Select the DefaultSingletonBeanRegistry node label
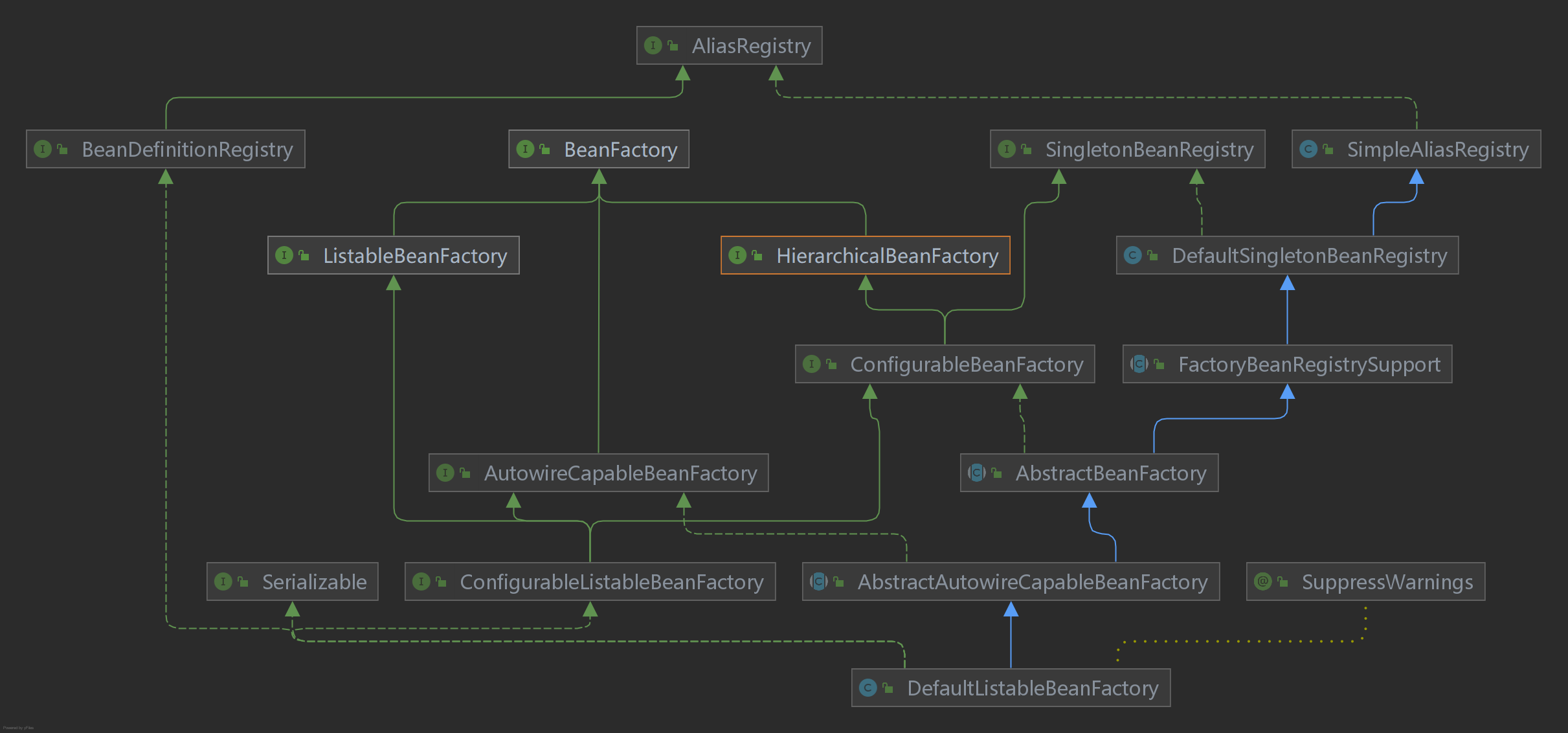The image size is (1568, 733). coord(1309,256)
